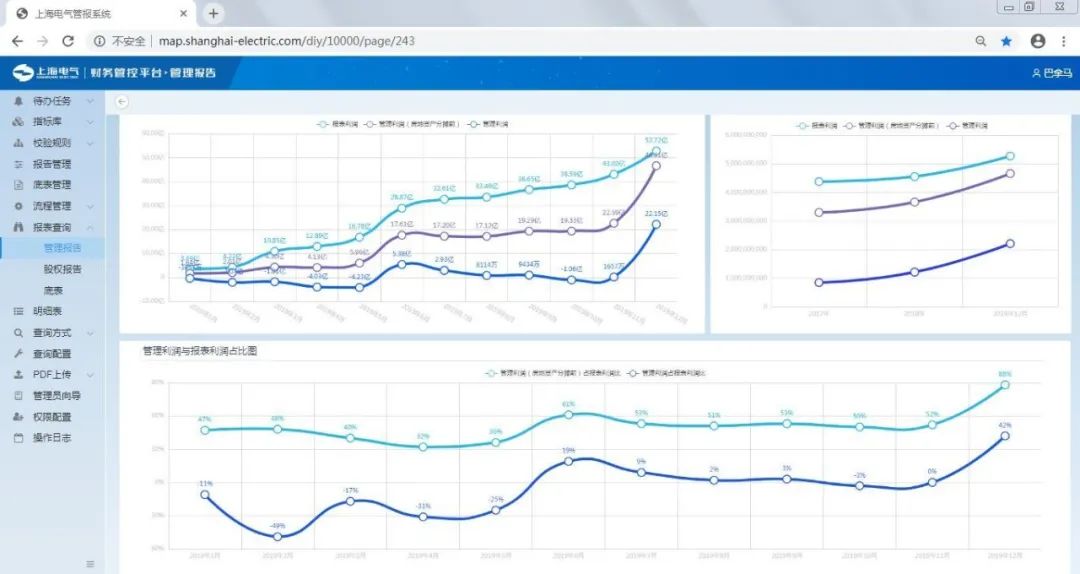Select the 底表 submenu item

tap(53, 291)
